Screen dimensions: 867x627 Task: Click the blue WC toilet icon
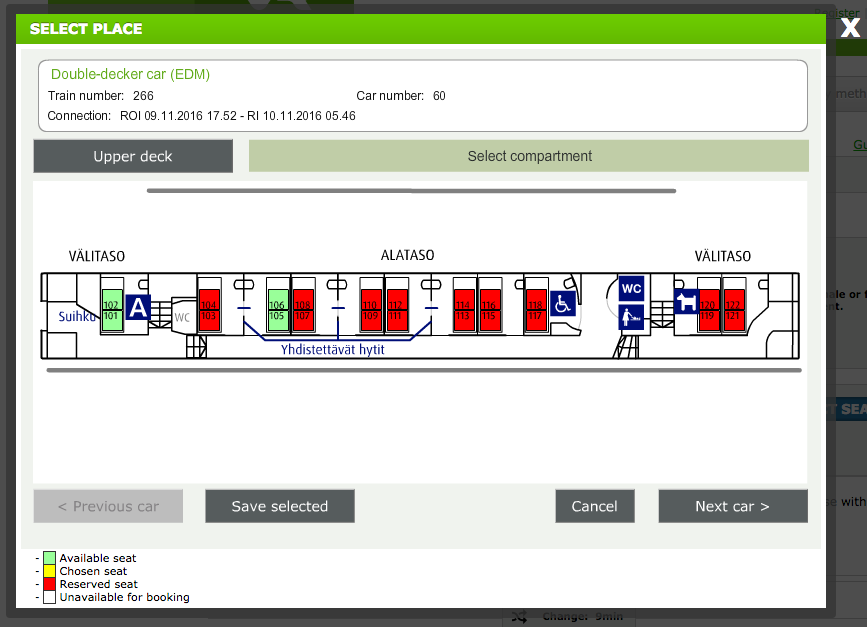point(631,288)
